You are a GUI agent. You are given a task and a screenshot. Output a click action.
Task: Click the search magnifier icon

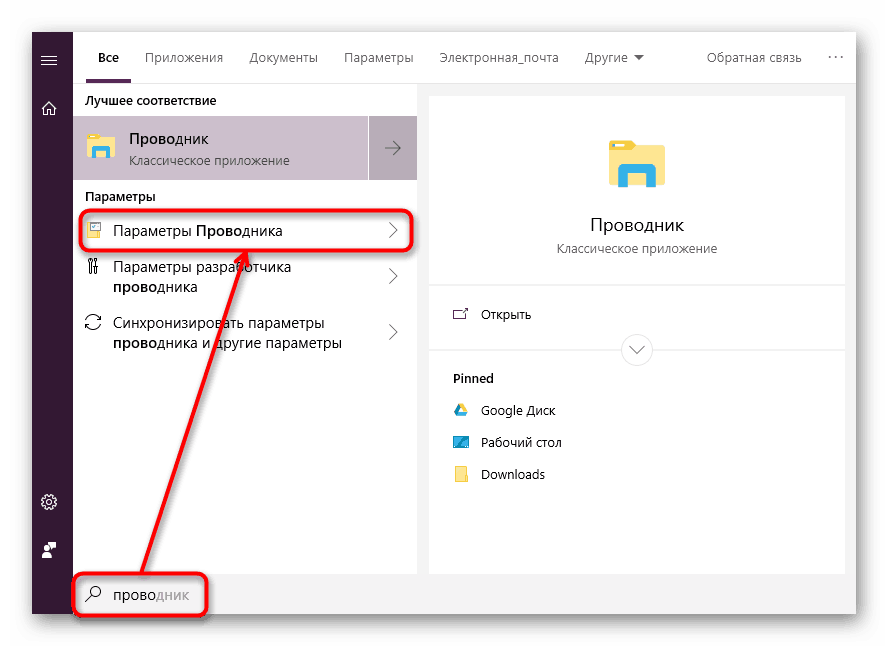[x=93, y=593]
